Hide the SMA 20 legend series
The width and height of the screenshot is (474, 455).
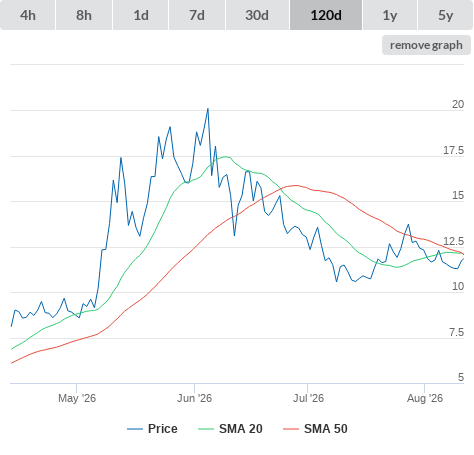(230, 429)
